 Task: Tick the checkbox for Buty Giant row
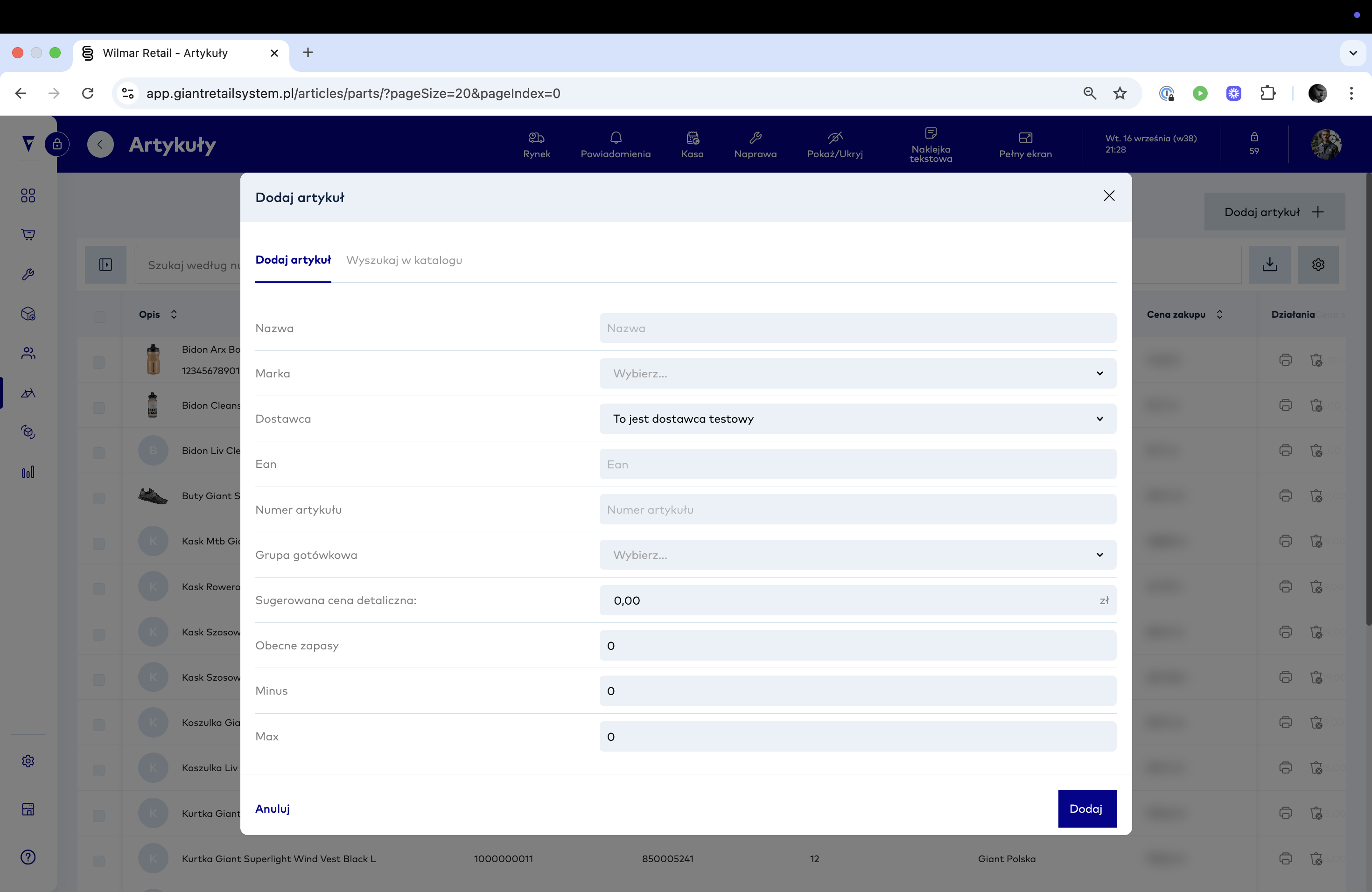point(98,498)
